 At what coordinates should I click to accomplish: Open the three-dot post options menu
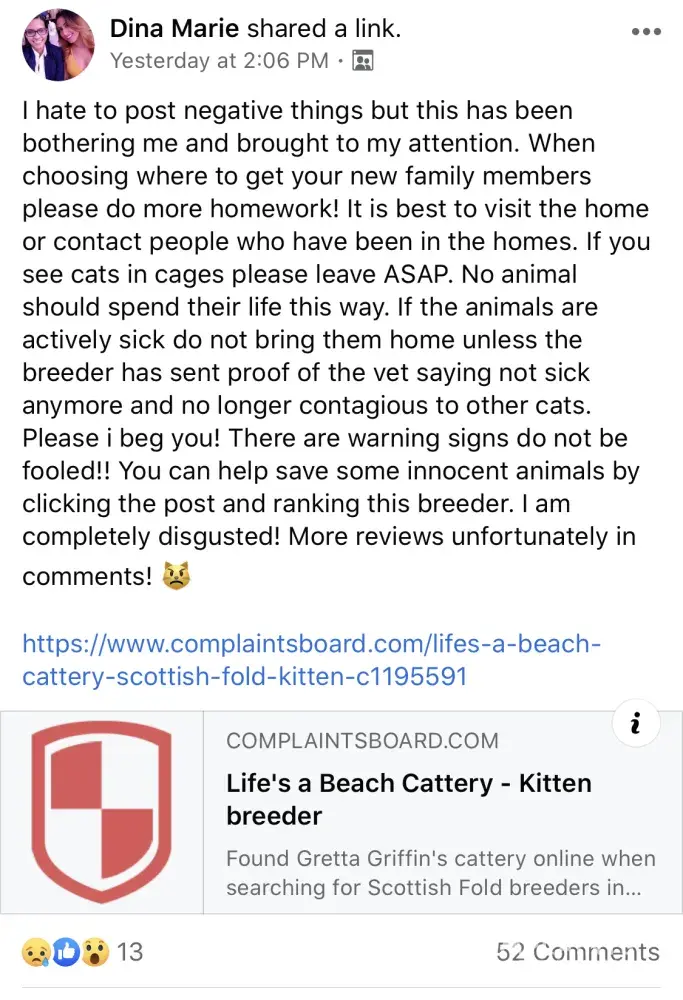pos(647,31)
